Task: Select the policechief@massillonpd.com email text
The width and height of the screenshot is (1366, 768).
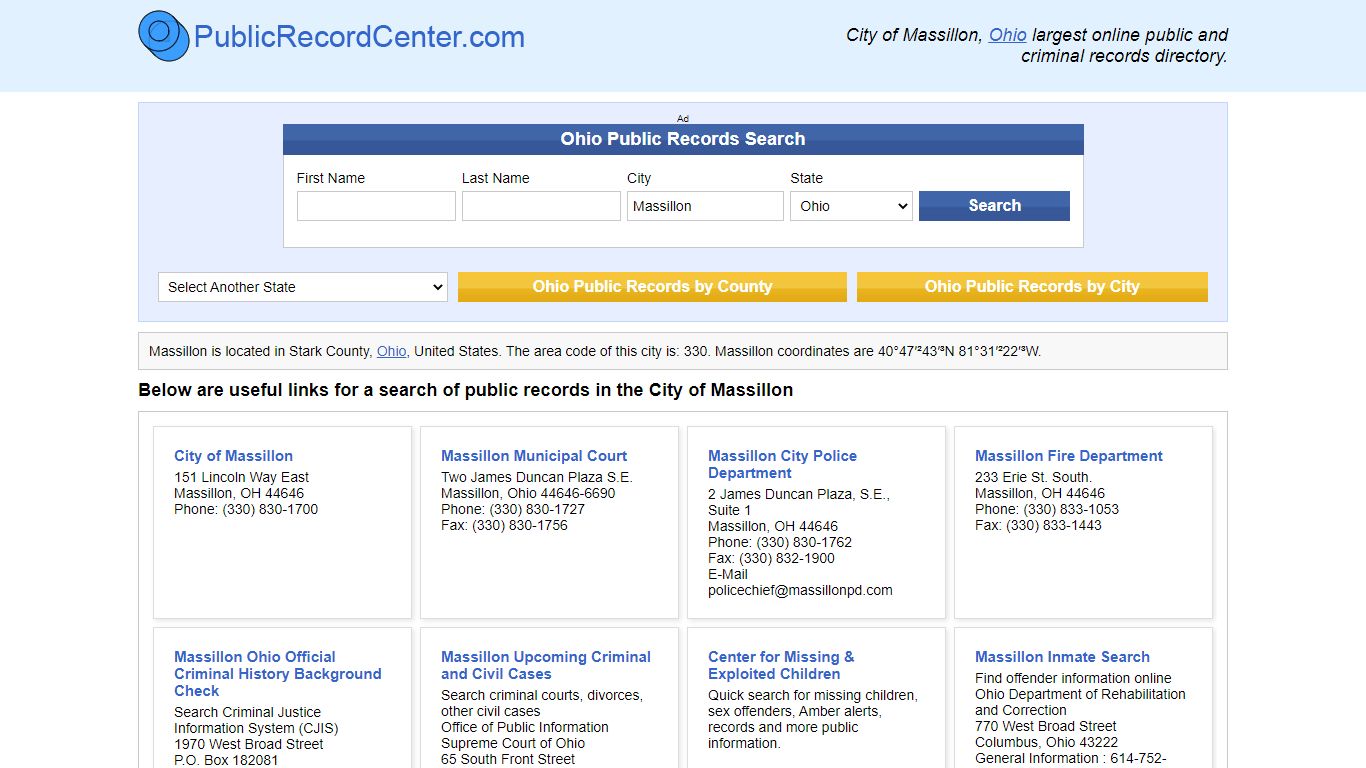Action: 800,590
